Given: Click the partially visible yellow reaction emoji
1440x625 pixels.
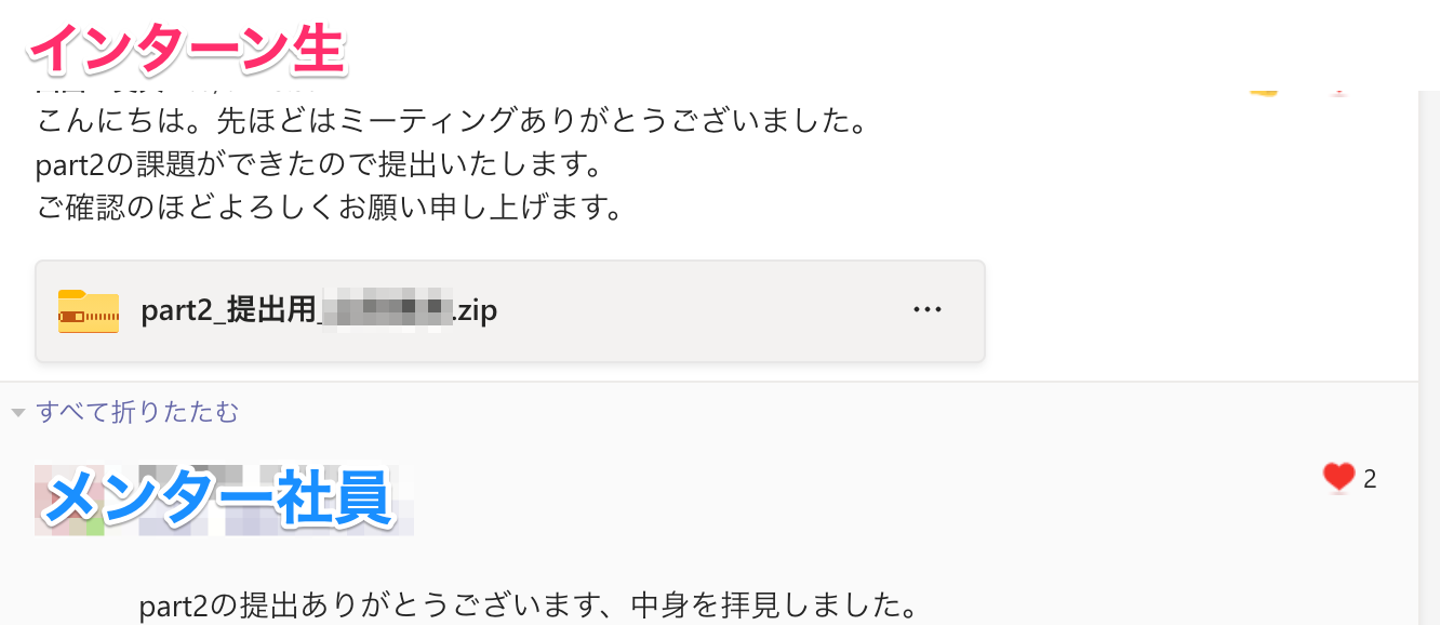Looking at the screenshot, I should point(1264,93).
